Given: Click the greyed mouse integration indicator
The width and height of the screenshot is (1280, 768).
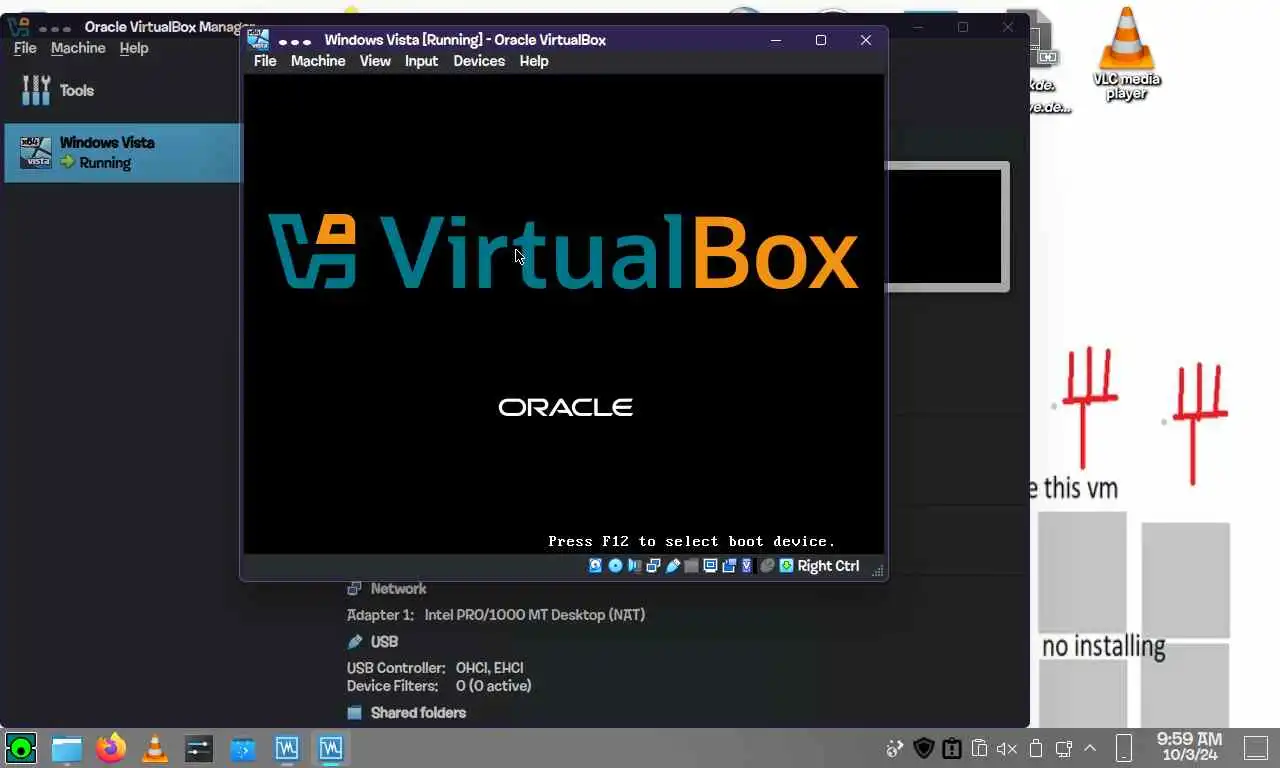Looking at the screenshot, I should 767,566.
